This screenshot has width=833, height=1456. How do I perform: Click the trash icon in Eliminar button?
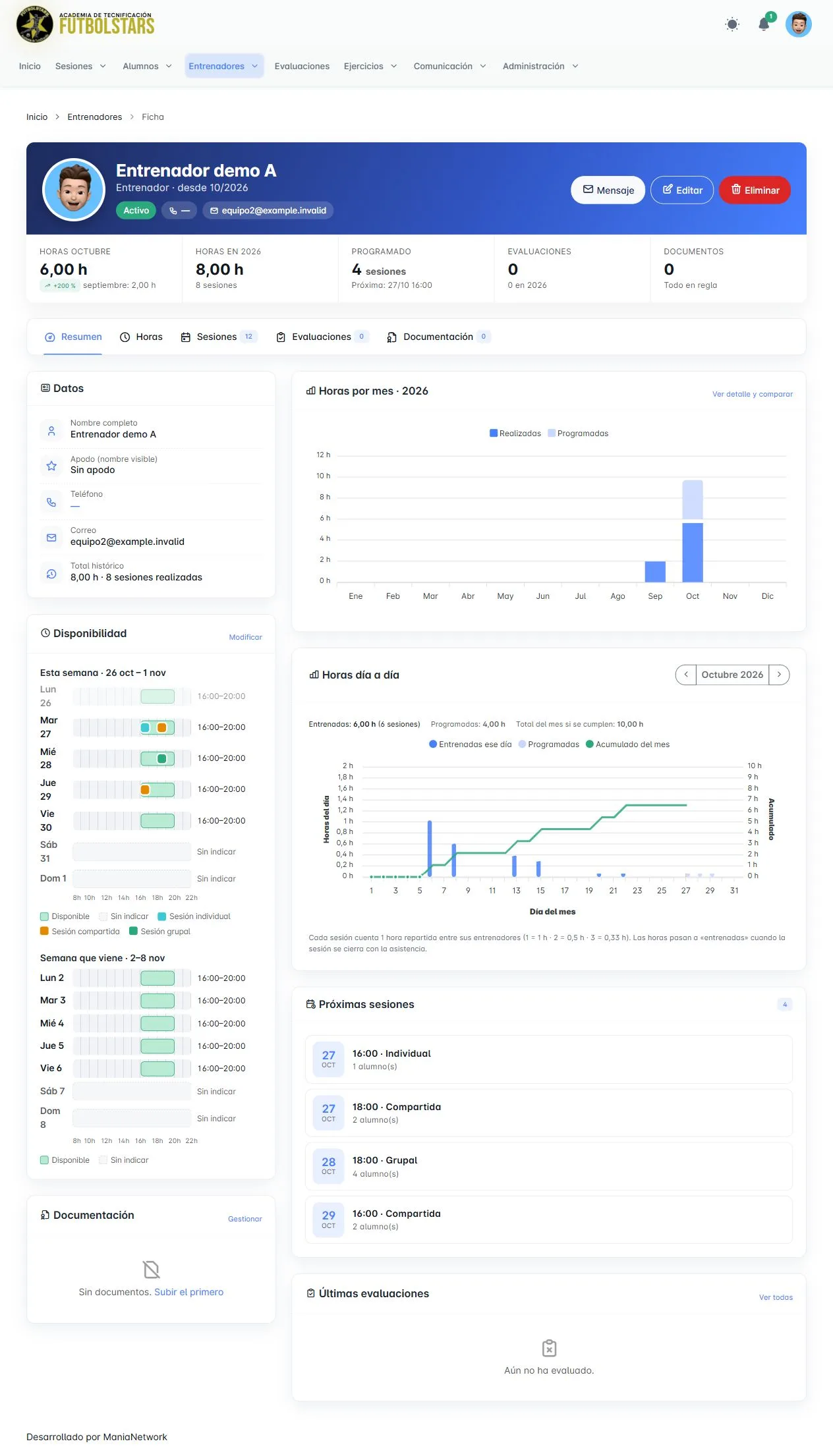click(x=736, y=190)
